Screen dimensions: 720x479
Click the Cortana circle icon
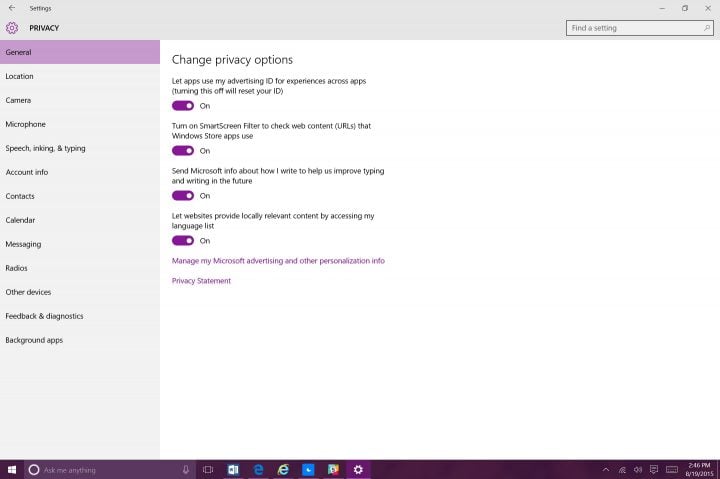click(34, 470)
